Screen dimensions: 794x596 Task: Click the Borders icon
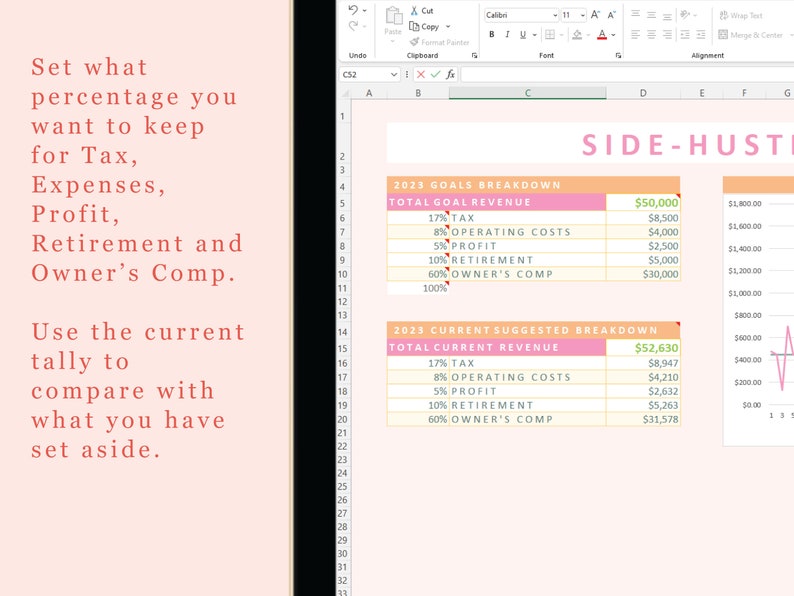point(550,34)
